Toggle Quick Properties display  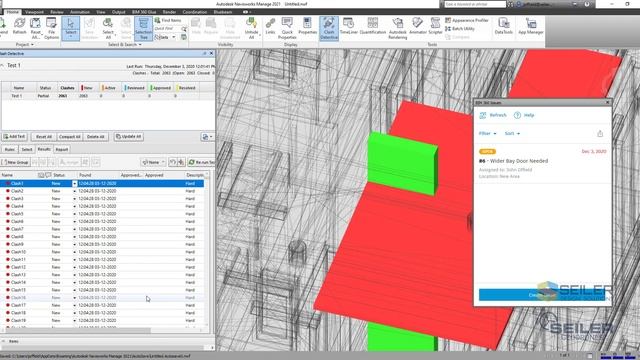(x=287, y=28)
